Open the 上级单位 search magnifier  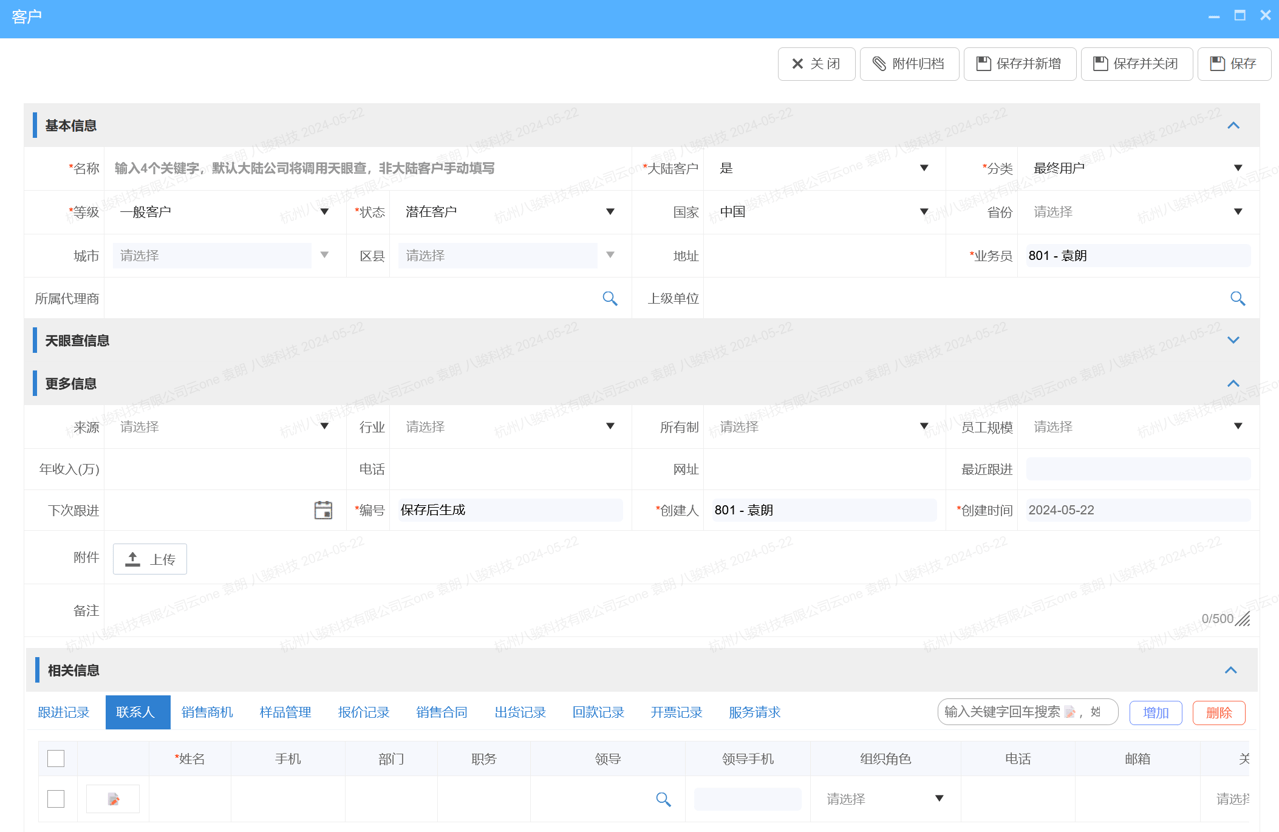click(x=1237, y=298)
